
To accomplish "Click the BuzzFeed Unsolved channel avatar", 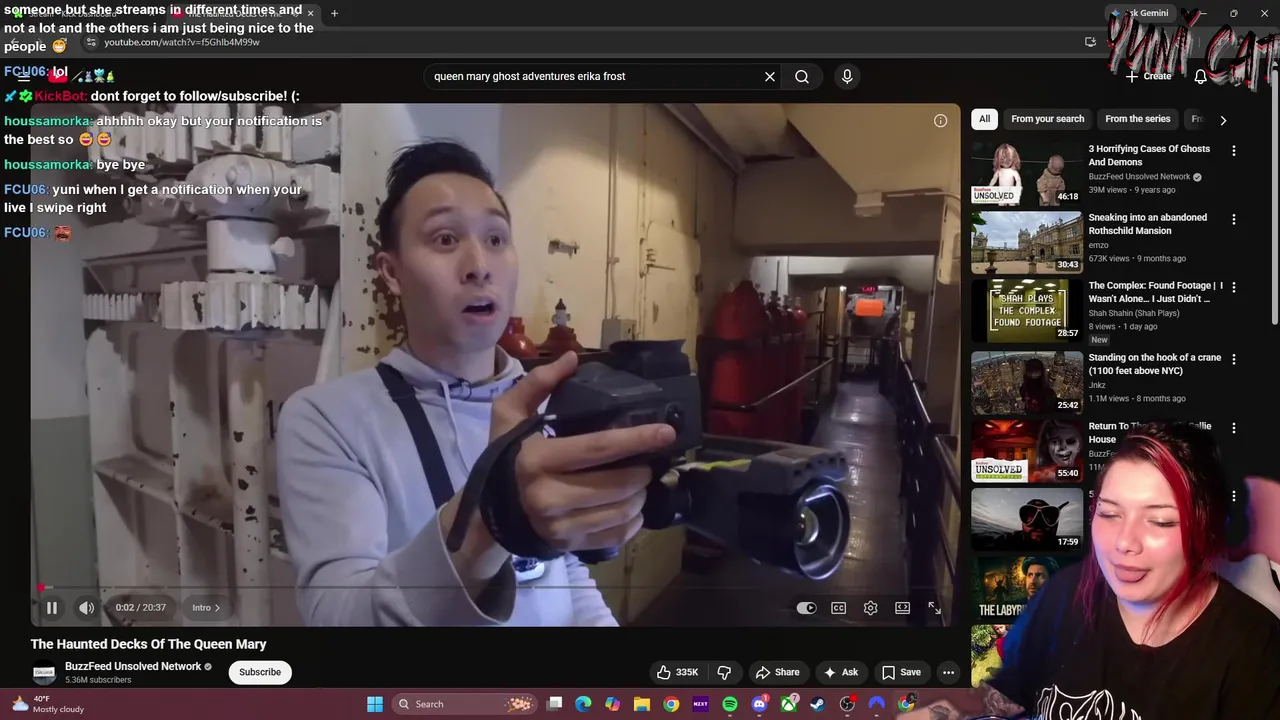I will tap(44, 672).
